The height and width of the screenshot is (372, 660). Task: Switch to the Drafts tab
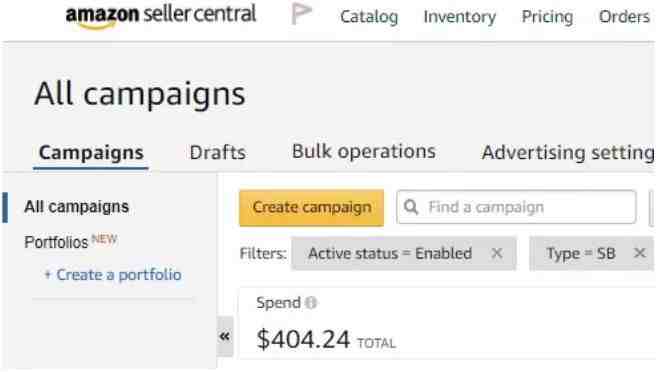click(x=218, y=152)
